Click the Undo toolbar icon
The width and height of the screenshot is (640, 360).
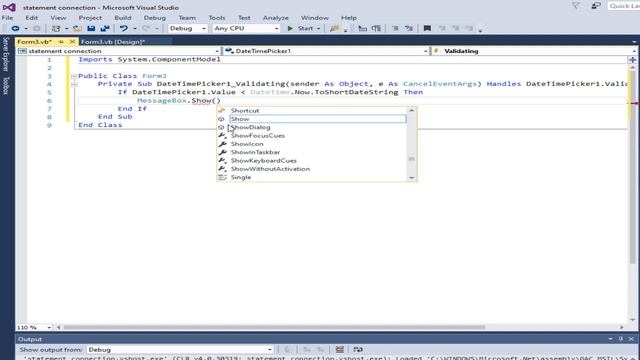pyautogui.click(x=124, y=29)
